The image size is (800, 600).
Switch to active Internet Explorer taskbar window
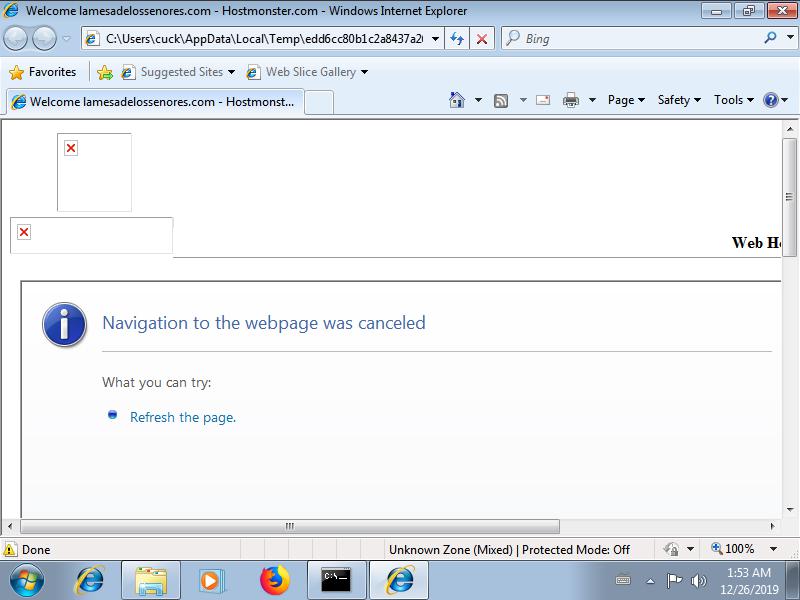point(399,581)
